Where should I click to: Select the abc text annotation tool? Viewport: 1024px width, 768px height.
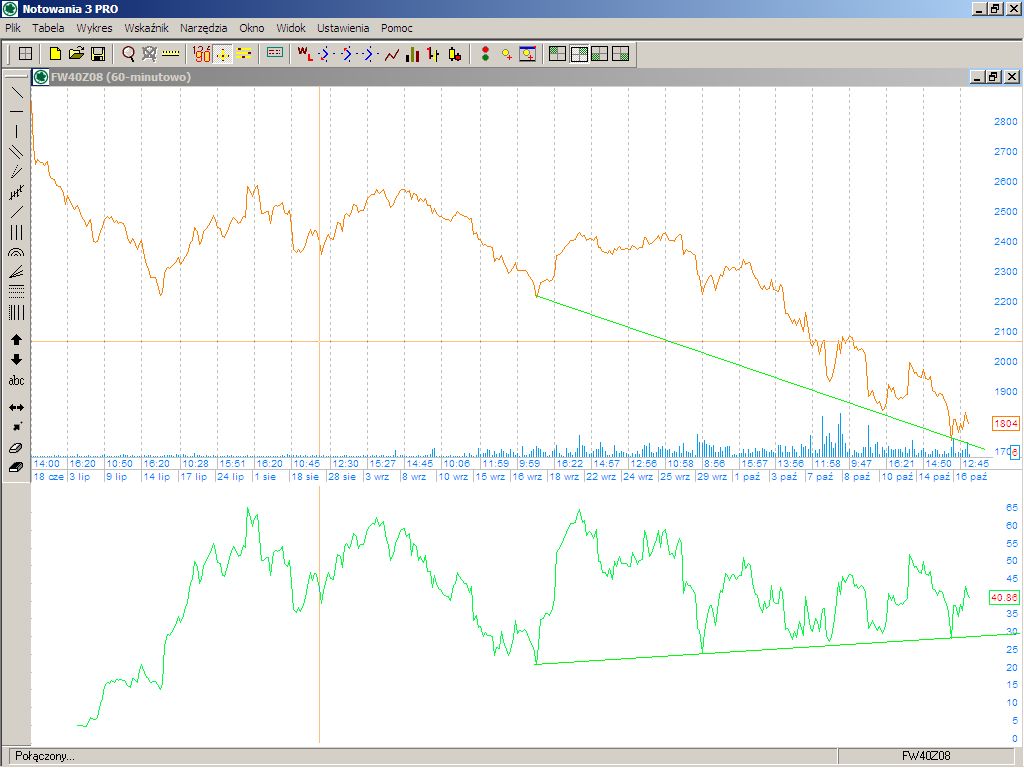pyautogui.click(x=16, y=380)
